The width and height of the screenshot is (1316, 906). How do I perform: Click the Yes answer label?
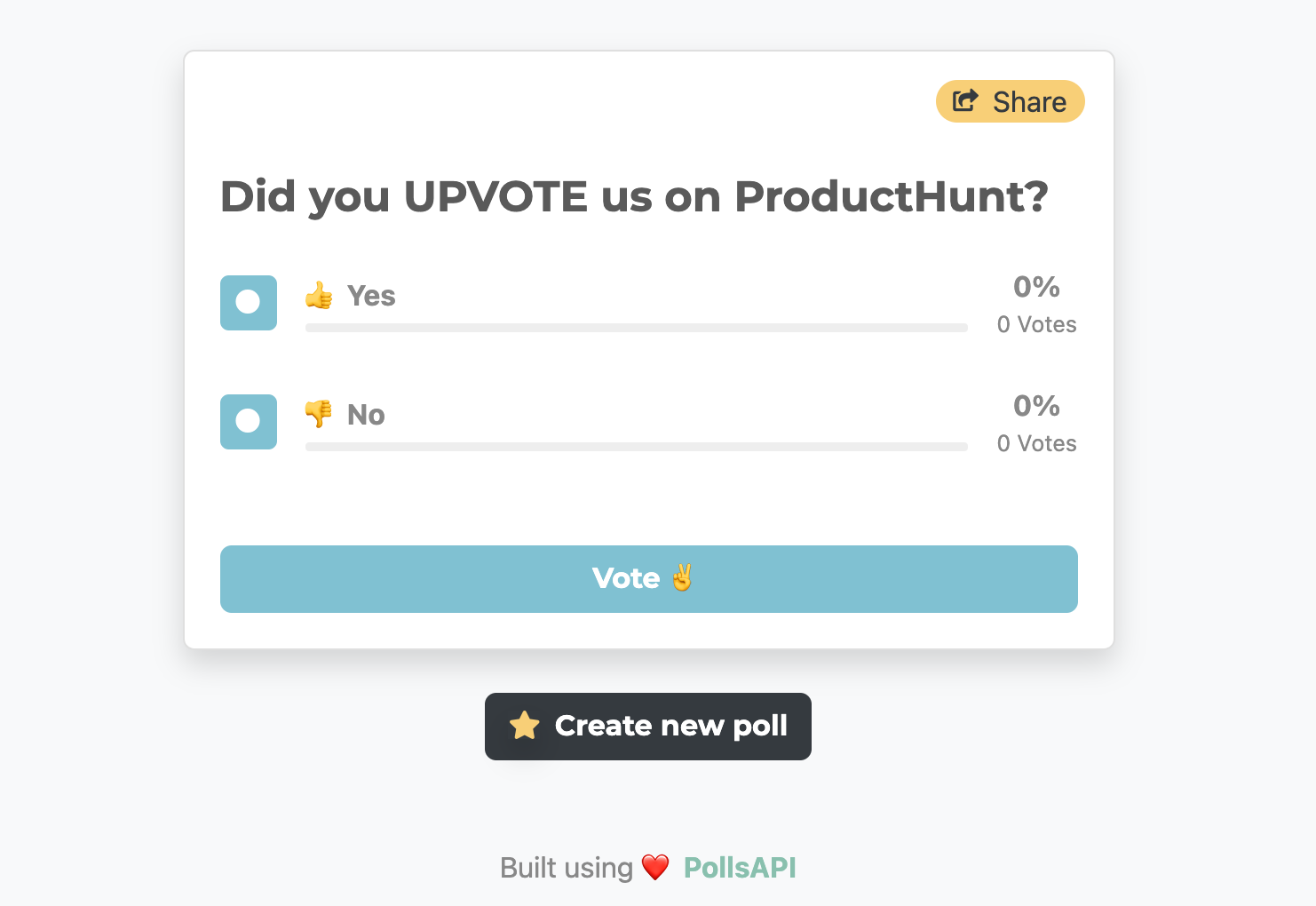372,295
